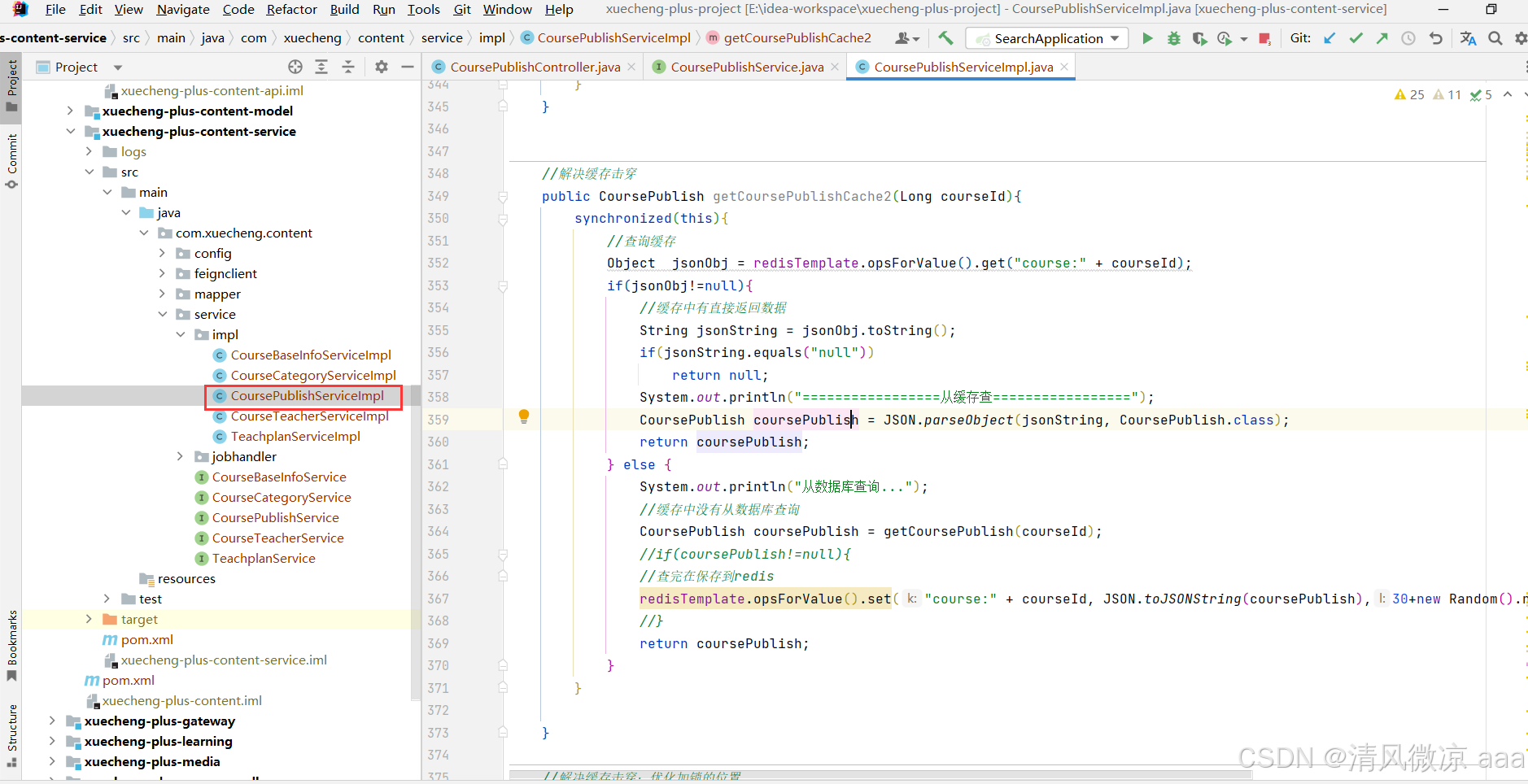Viewport: 1528px width, 784px height.
Task: Click Git update project arrow icon
Action: tap(1329, 38)
